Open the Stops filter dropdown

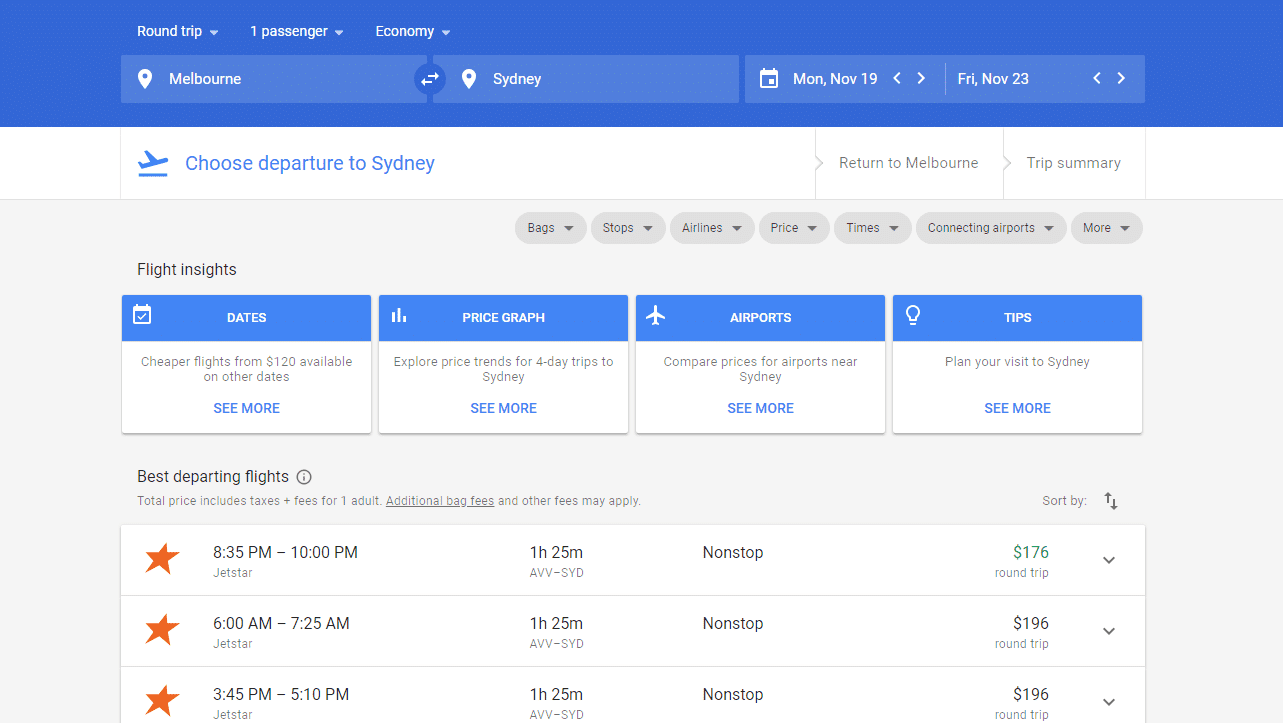[627, 228]
